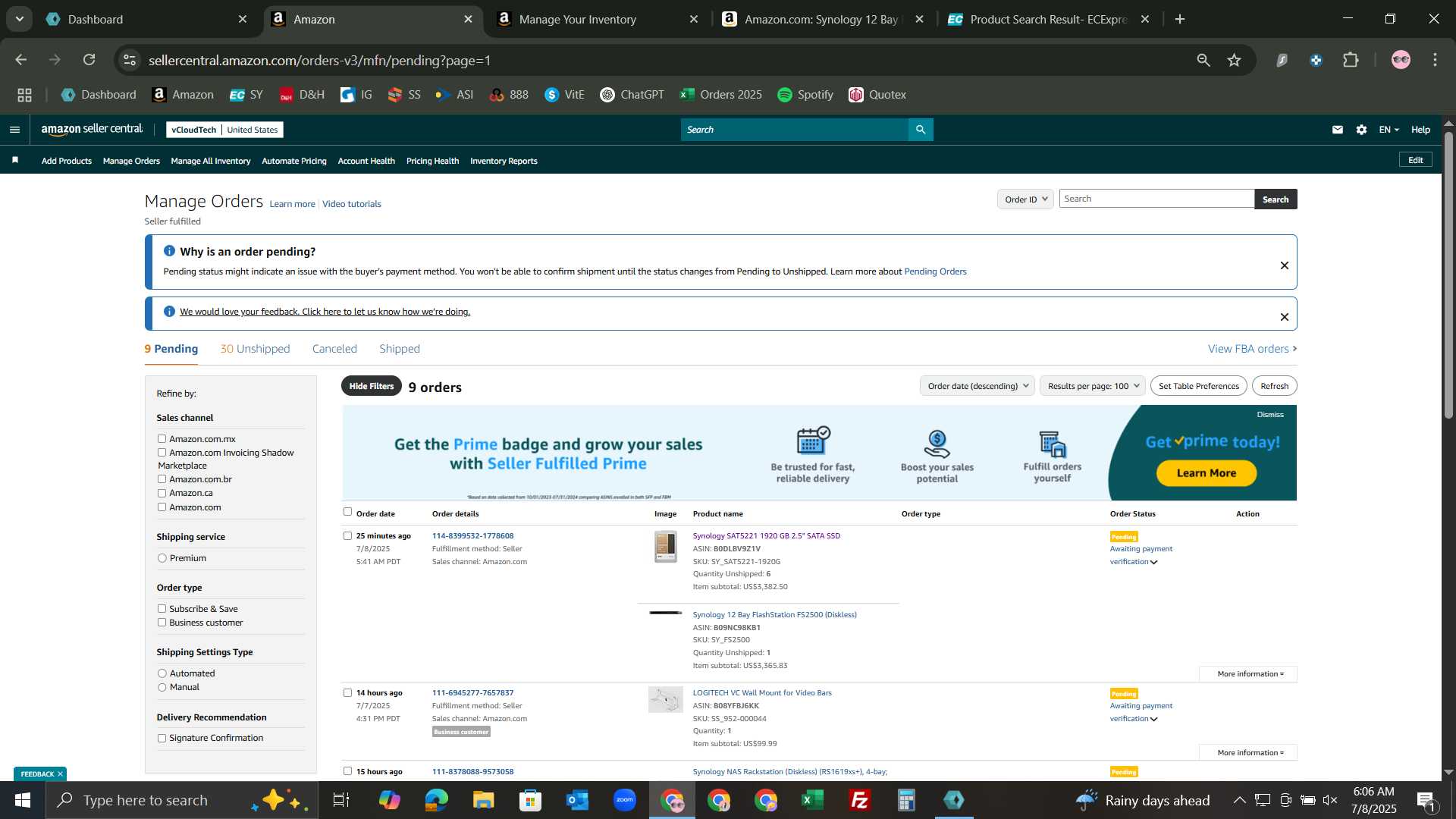Open Manage All Inventory menu item

[211, 161]
